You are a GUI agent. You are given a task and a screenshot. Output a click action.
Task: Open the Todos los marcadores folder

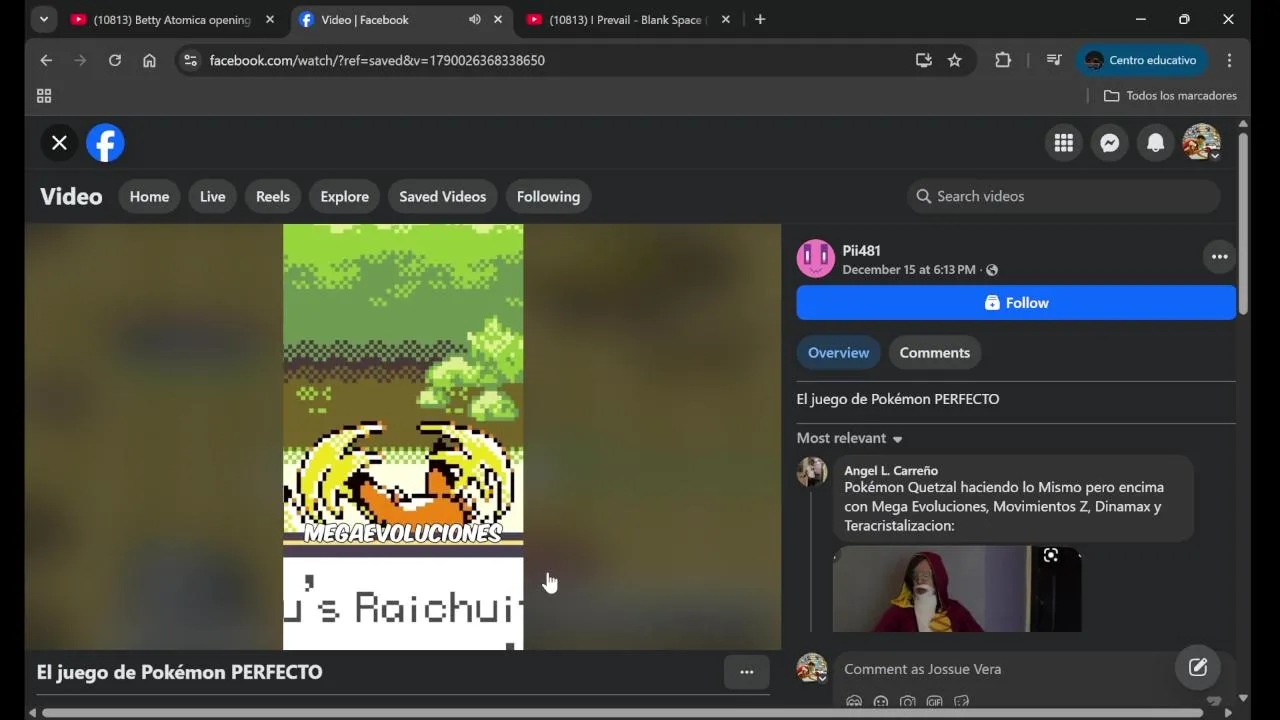[x=1170, y=96]
